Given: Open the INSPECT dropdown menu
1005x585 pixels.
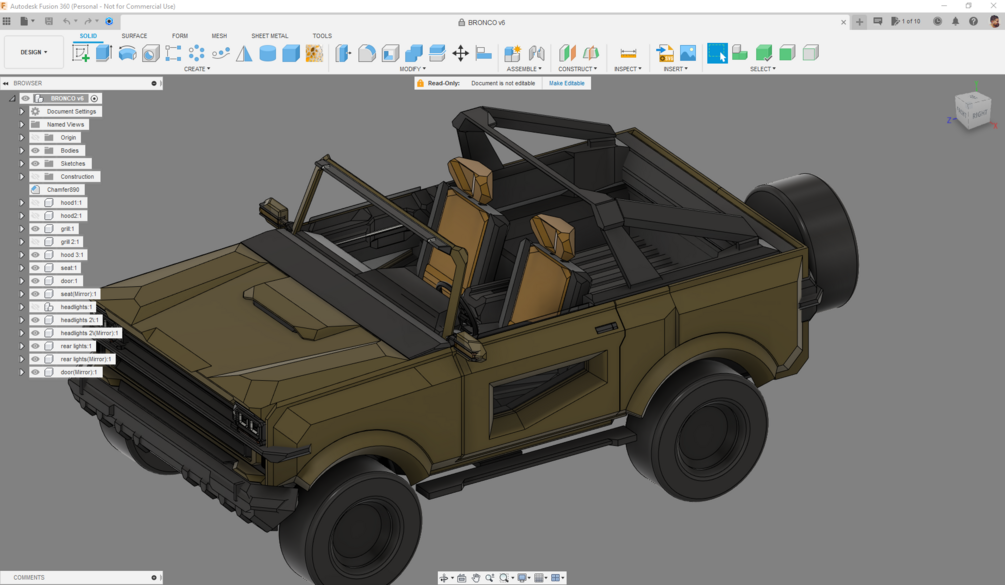Looking at the screenshot, I should pyautogui.click(x=627, y=69).
